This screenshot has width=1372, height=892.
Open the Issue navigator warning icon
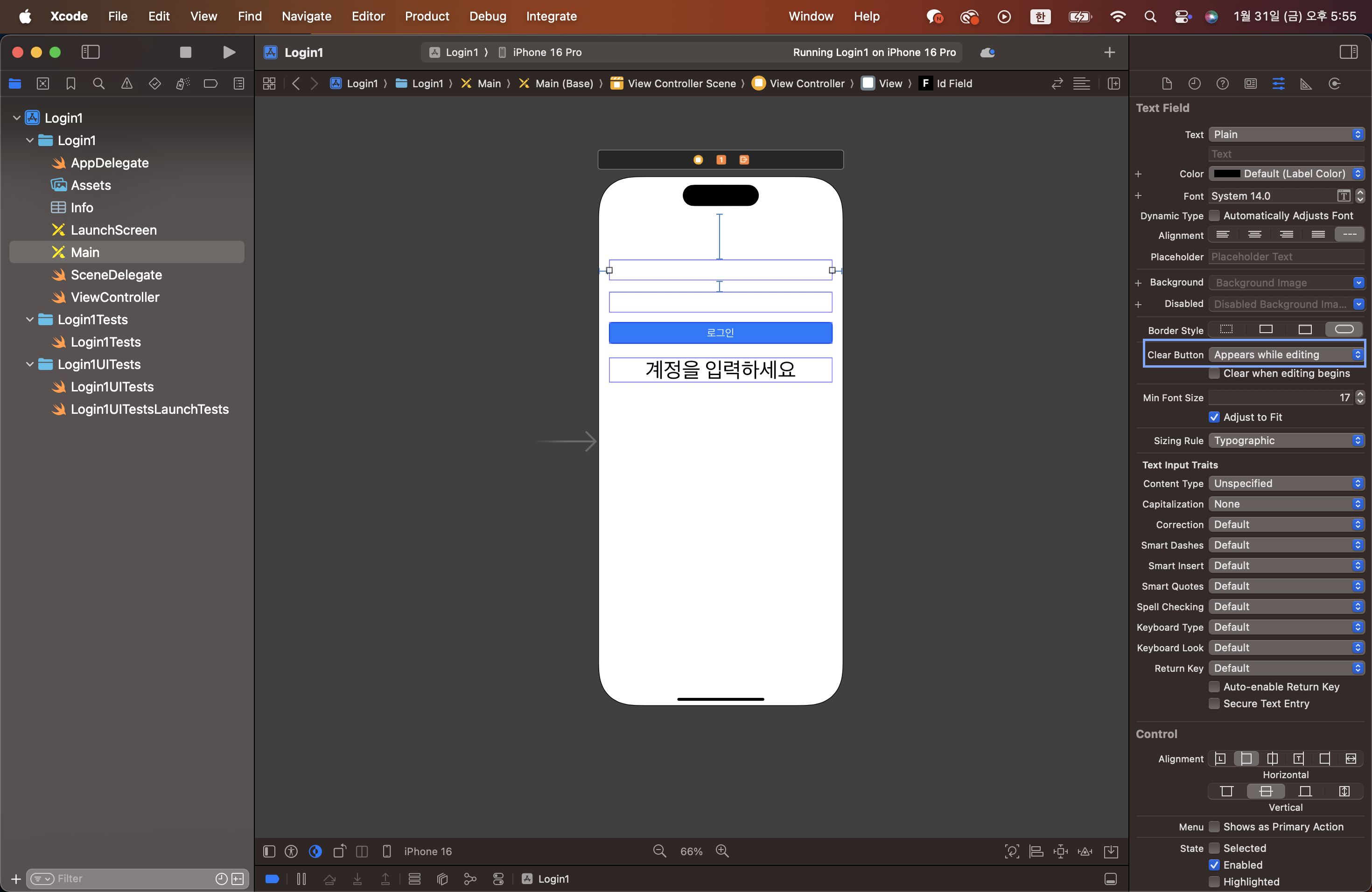tap(127, 84)
